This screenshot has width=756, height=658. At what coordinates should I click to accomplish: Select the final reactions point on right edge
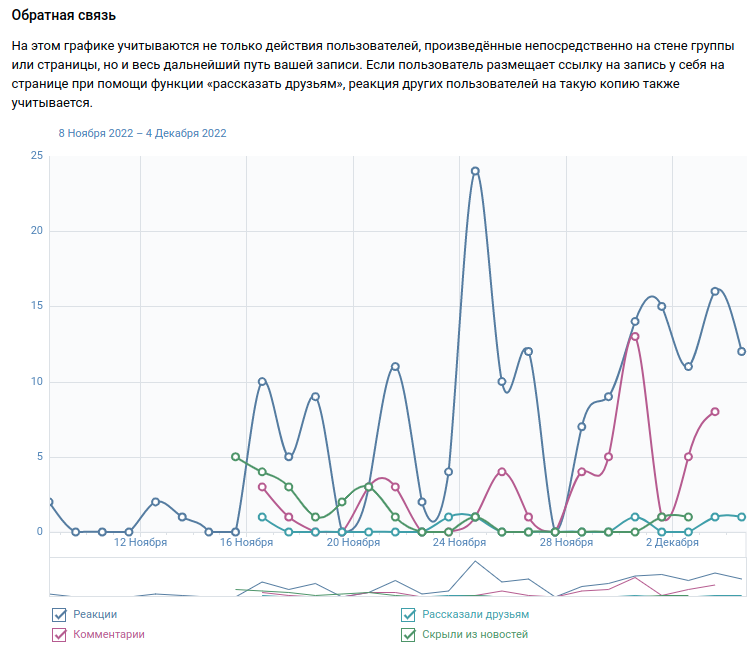[x=741, y=352]
